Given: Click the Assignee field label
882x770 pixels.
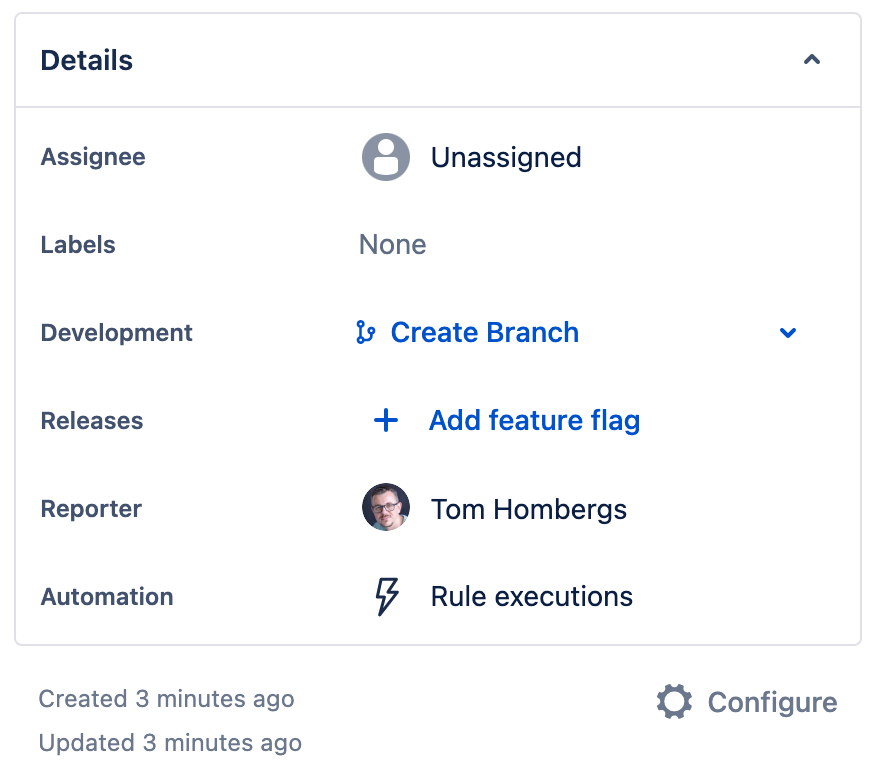Looking at the screenshot, I should (93, 157).
